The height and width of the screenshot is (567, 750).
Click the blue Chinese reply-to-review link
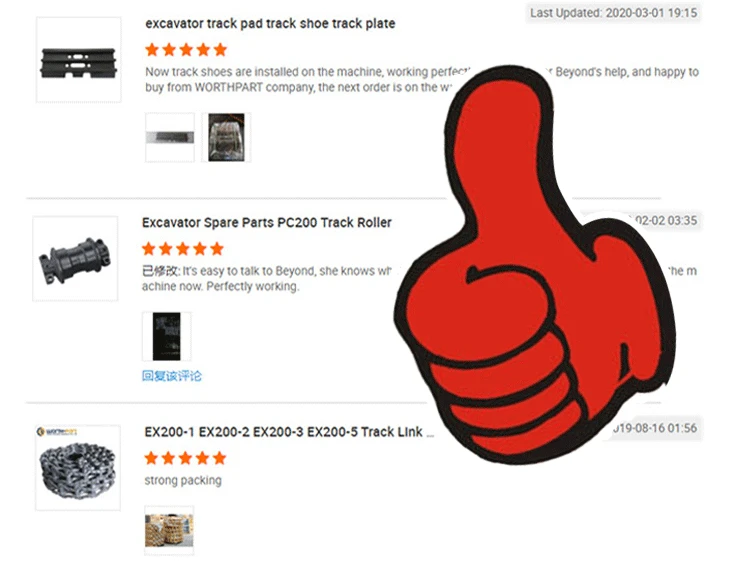[x=172, y=376]
